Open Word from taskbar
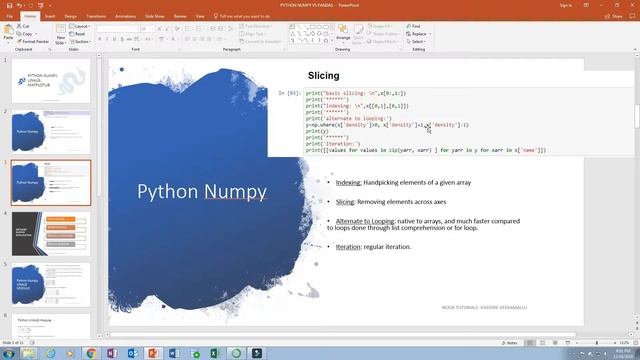 pyautogui.click(x=174, y=353)
